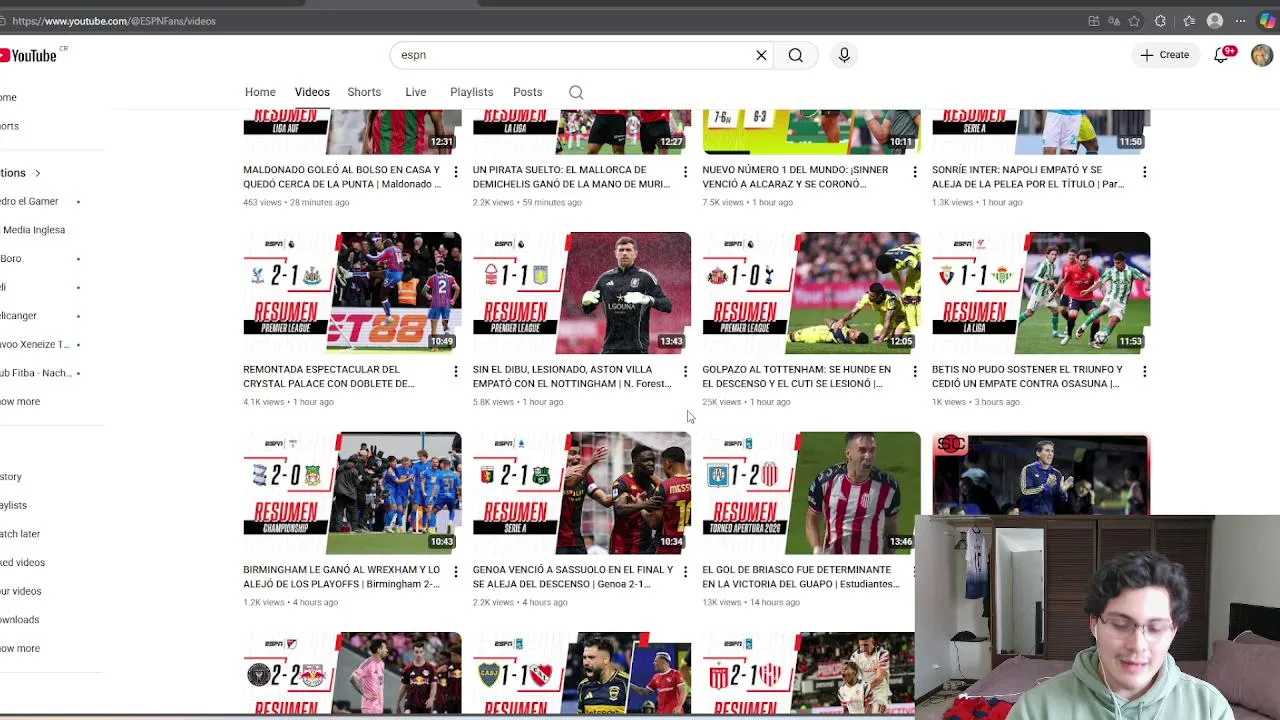Open the Shorts tab

click(x=364, y=92)
